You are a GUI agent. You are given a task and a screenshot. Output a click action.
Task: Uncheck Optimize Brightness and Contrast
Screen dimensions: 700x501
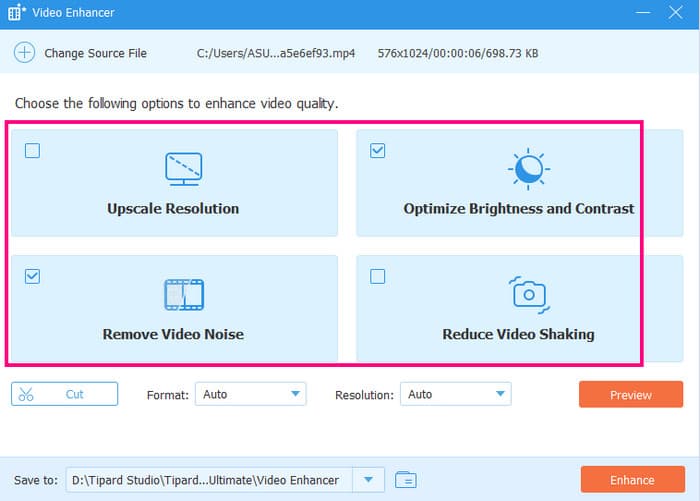tap(378, 150)
